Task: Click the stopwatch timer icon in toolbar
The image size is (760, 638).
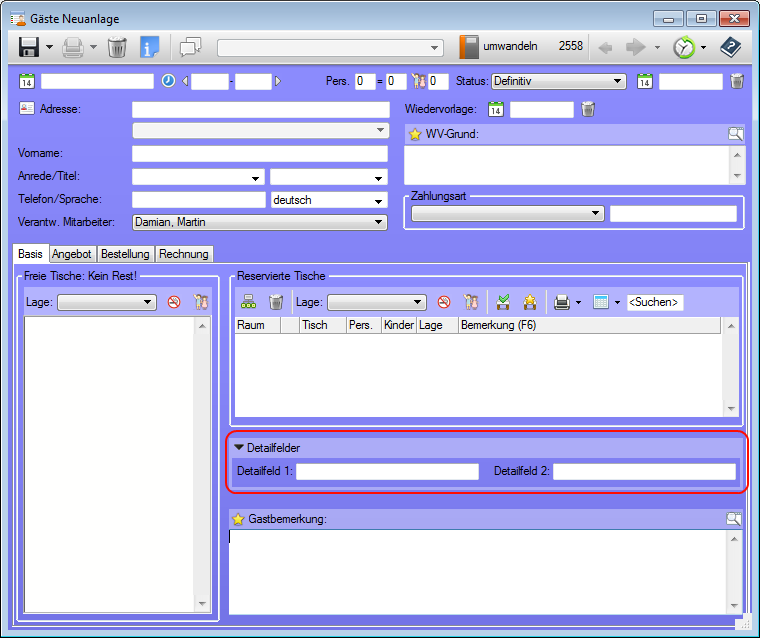Action: [684, 47]
